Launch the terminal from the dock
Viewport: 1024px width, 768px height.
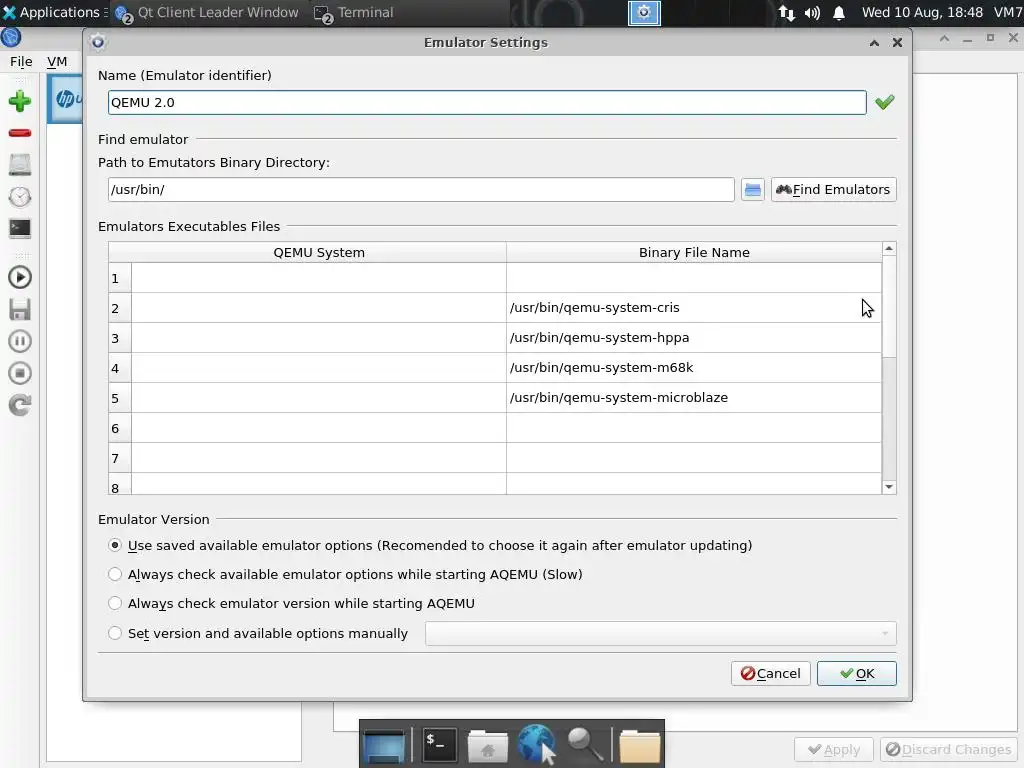coord(438,744)
